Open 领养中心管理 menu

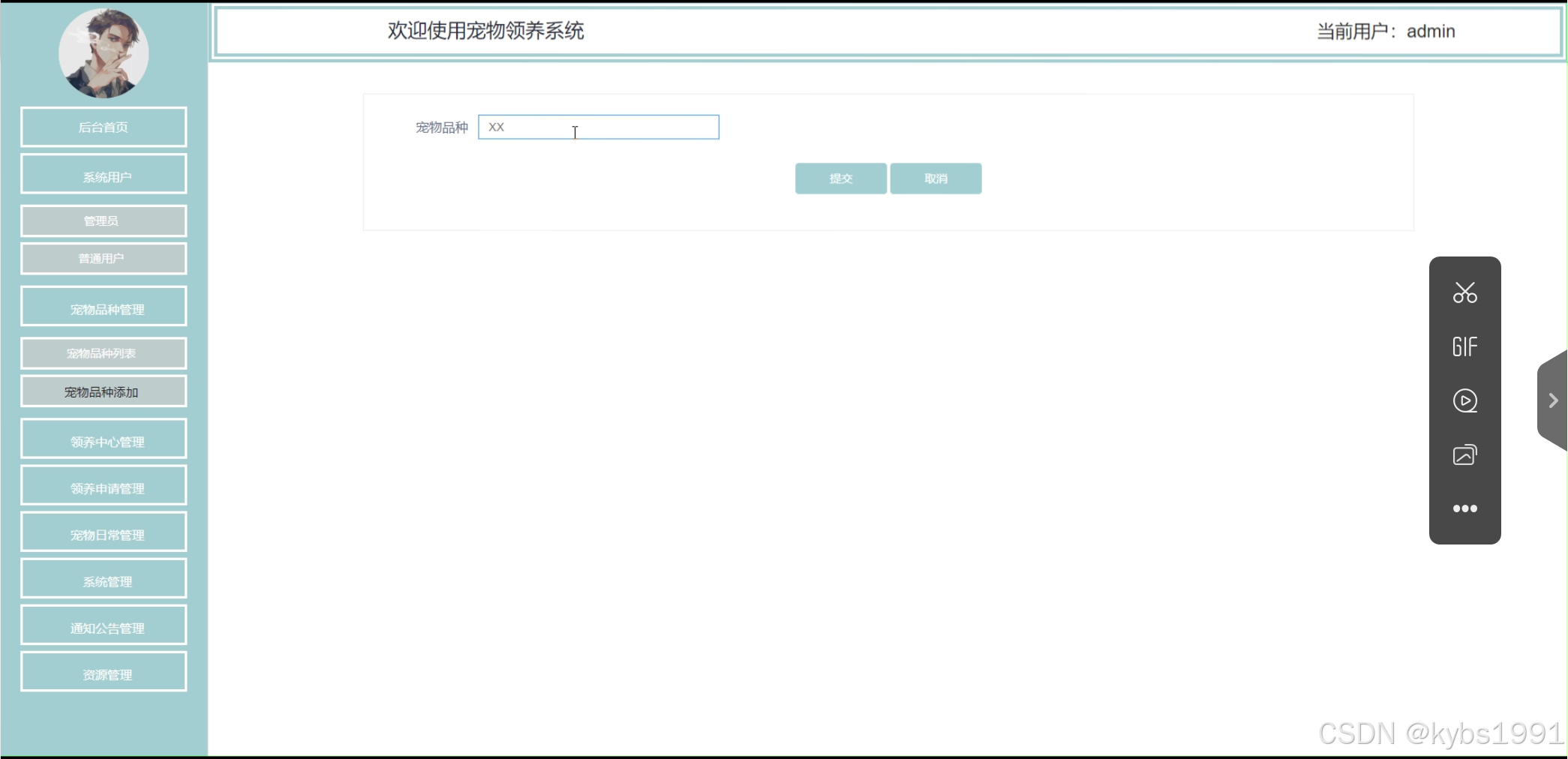[x=104, y=439]
